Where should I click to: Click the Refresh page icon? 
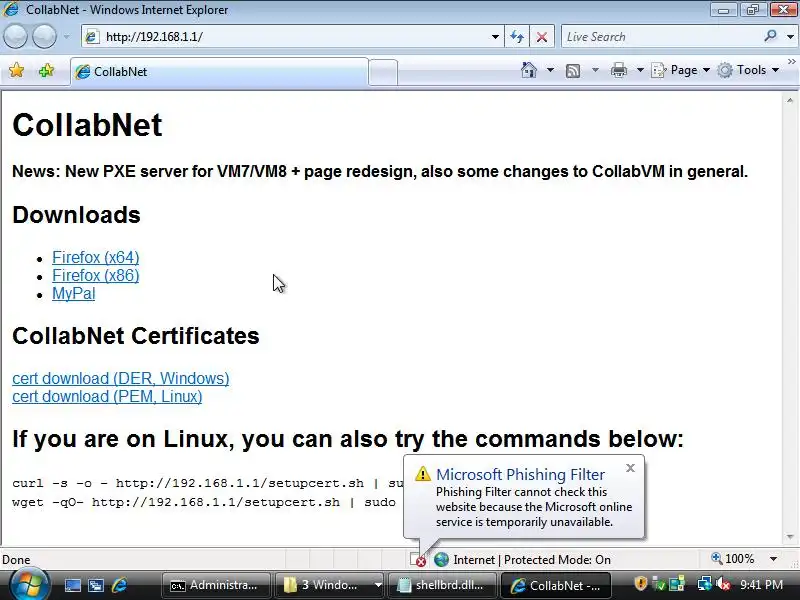pyautogui.click(x=517, y=37)
